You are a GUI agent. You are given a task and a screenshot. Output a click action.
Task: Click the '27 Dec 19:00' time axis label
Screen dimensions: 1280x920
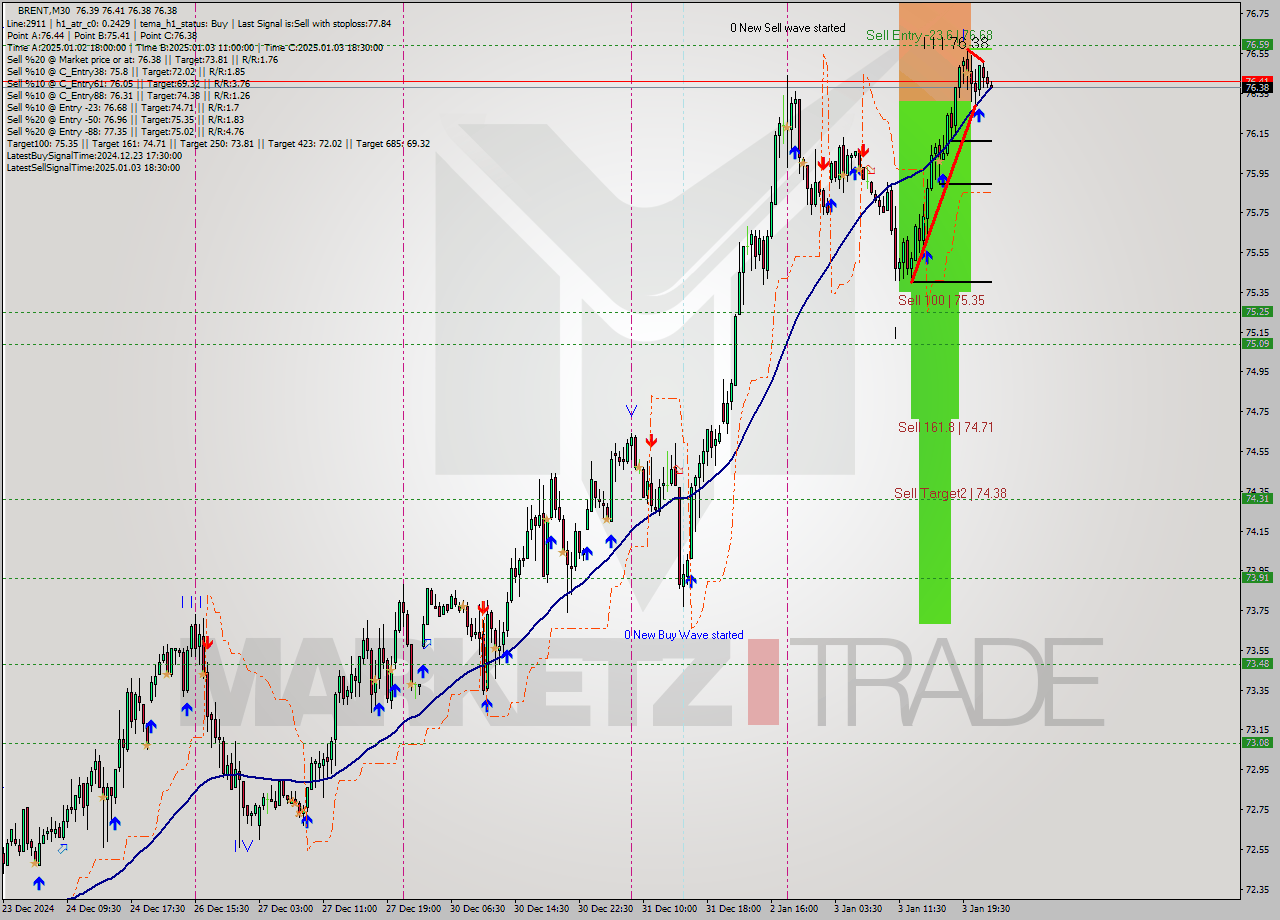click(412, 909)
